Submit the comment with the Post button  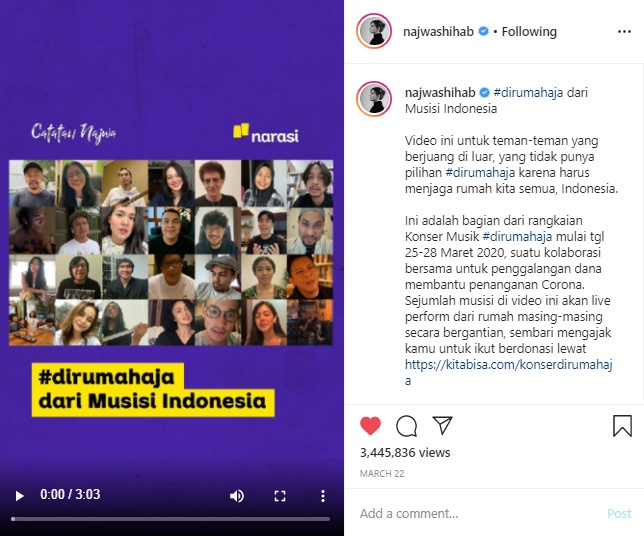[x=619, y=513]
